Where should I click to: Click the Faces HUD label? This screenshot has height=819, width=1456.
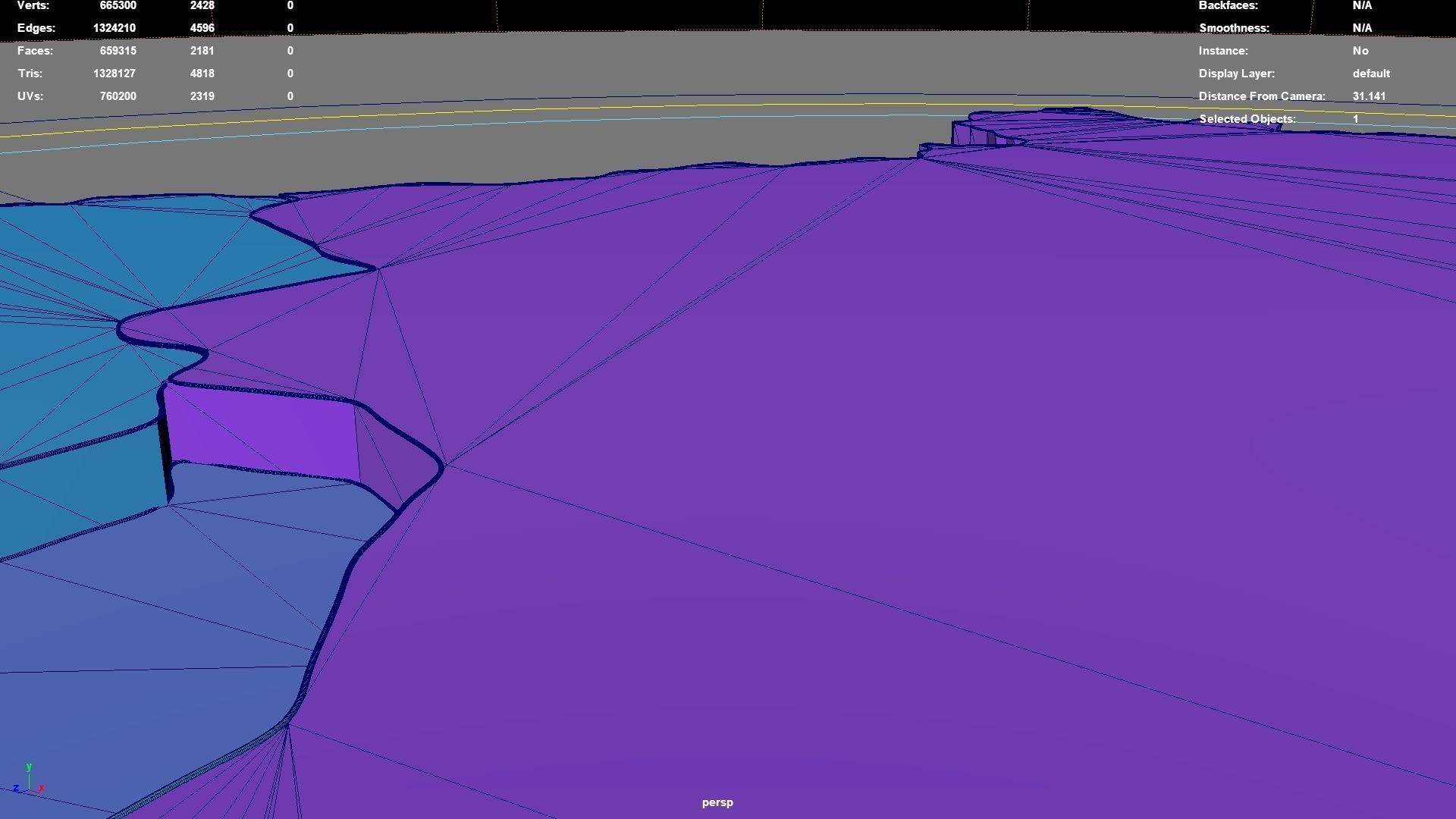[x=35, y=51]
